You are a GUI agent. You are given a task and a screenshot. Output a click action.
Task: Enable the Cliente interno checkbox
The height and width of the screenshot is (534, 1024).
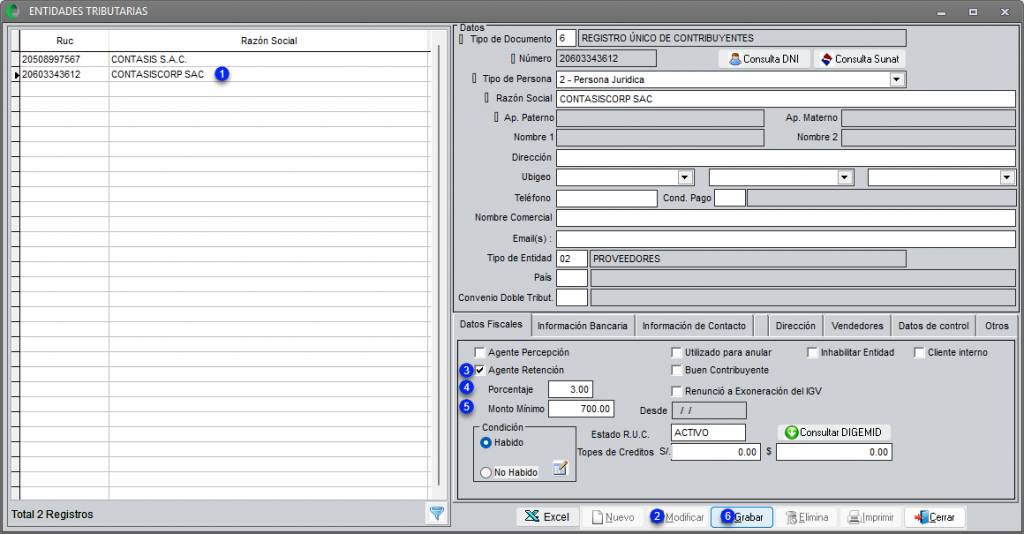pos(920,353)
